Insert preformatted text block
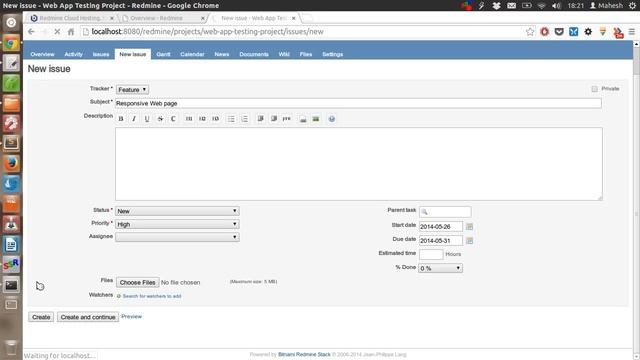Screen dimensions: 640x360 287,119
